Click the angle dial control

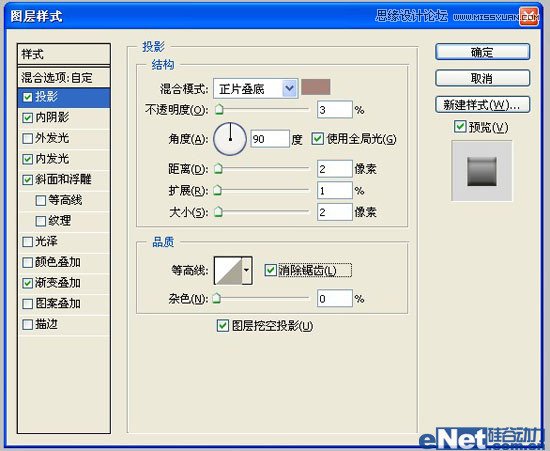(230, 139)
